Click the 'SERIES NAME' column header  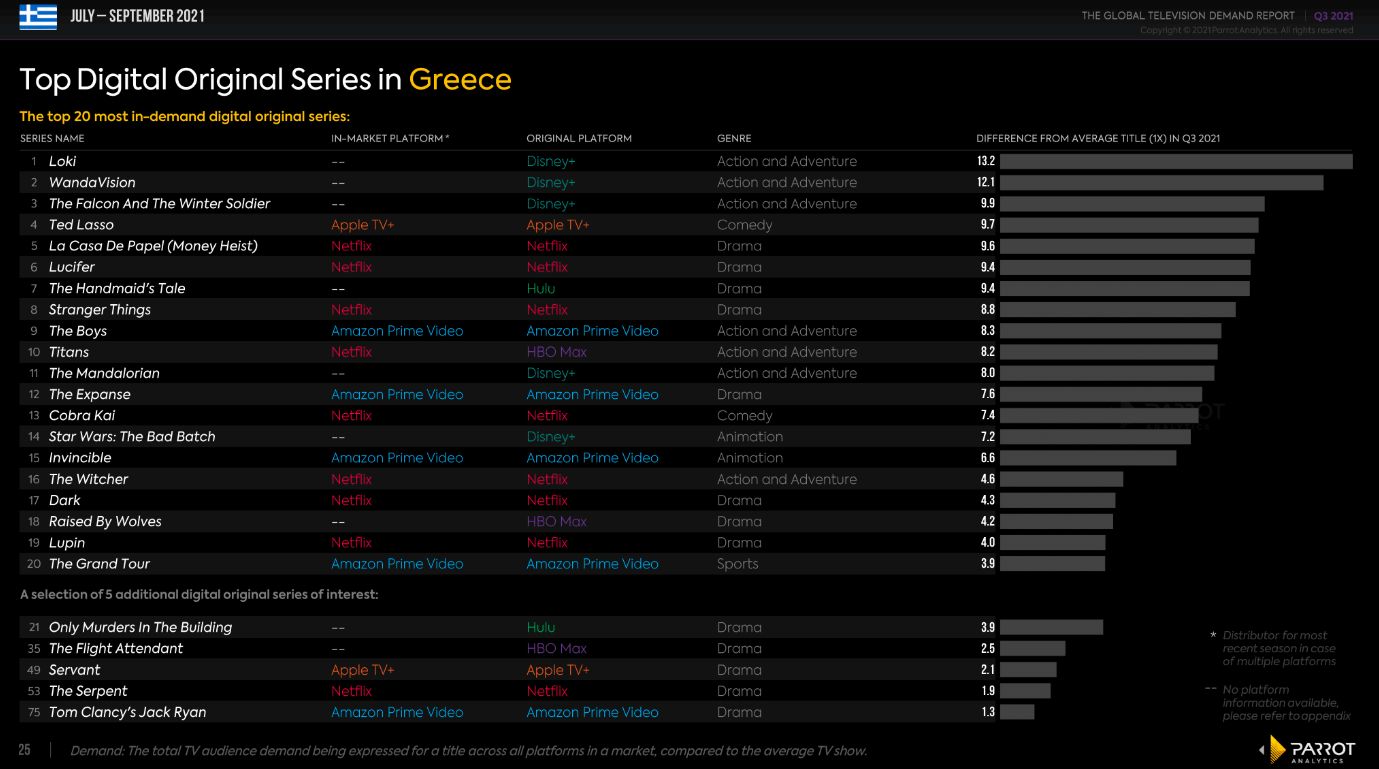click(x=52, y=138)
